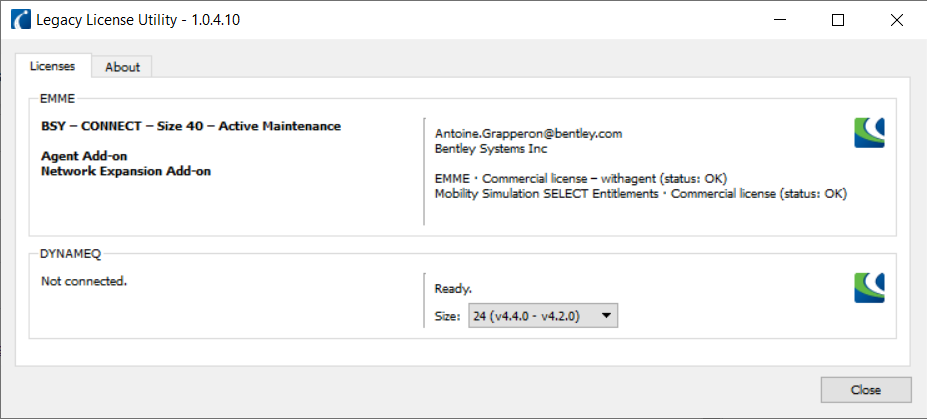This screenshot has height=419, width=927.
Task: Click the DYNAMEQ logo icon
Action: coord(869,287)
